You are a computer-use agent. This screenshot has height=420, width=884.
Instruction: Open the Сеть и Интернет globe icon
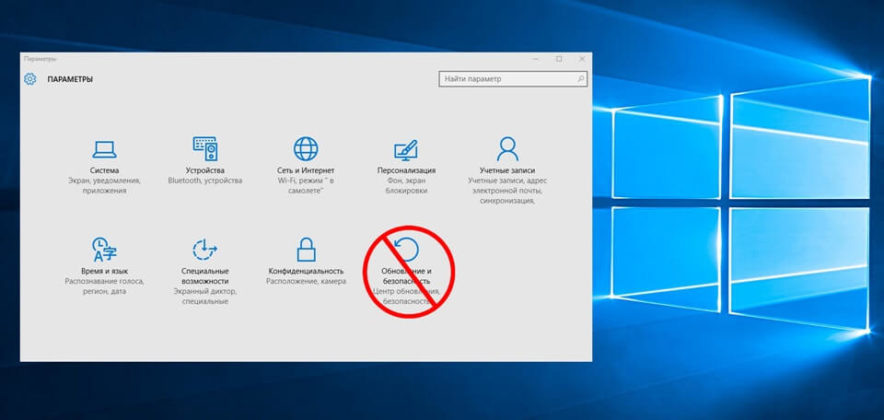(x=306, y=149)
